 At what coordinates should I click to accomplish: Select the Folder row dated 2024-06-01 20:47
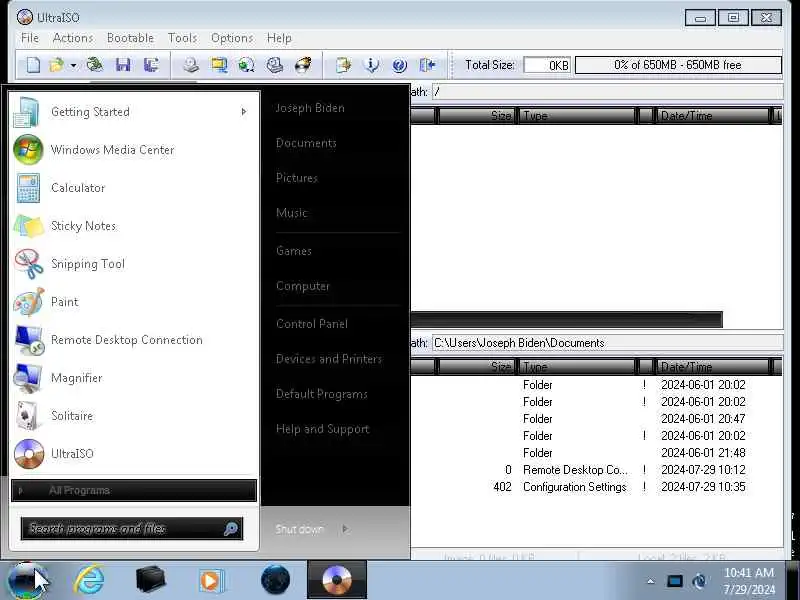pyautogui.click(x=596, y=418)
